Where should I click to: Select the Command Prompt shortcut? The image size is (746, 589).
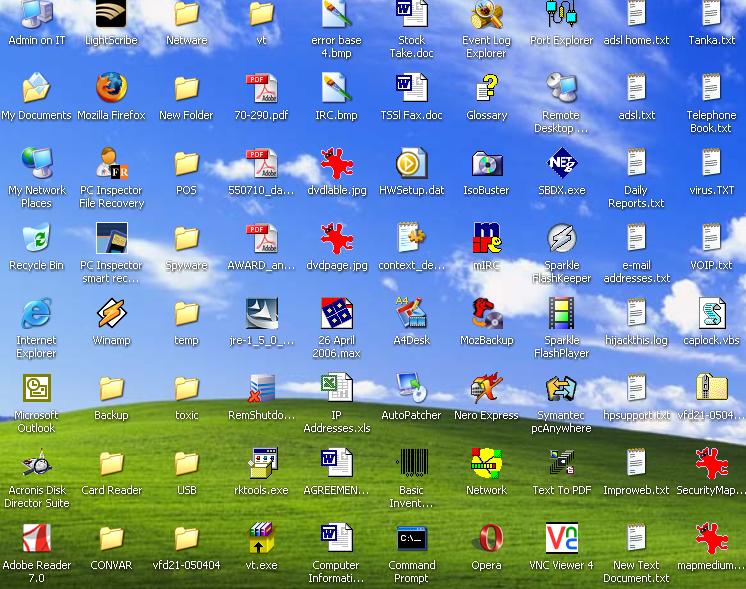(x=411, y=539)
